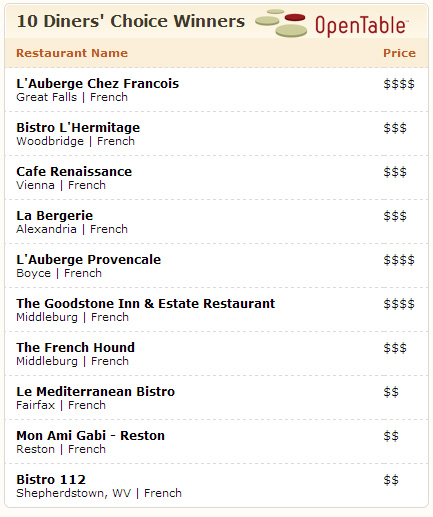Image resolution: width=433 pixels, height=517 pixels.
Task: Open L'Auberge Chez Francois restaurant link
Action: click(x=98, y=84)
